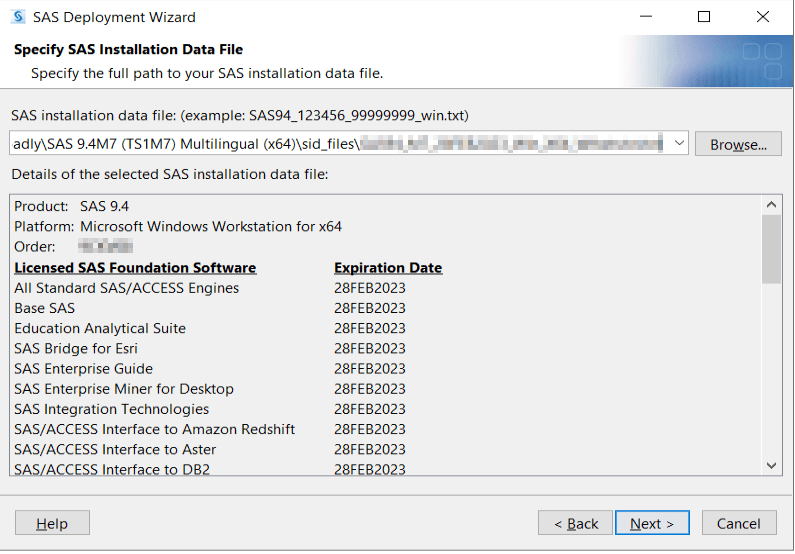This screenshot has width=795, height=554.
Task: Select the 'Base SAS' row
Action: (210, 308)
